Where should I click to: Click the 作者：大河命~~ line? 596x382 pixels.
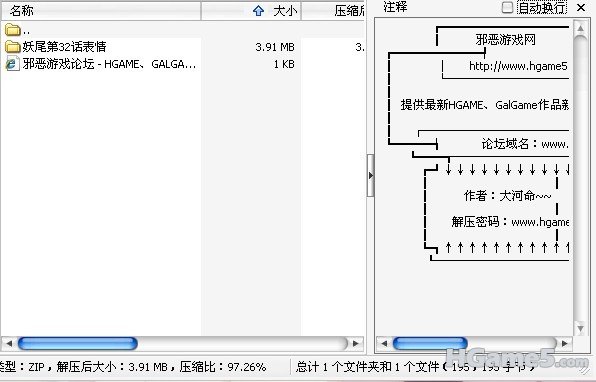(507, 196)
